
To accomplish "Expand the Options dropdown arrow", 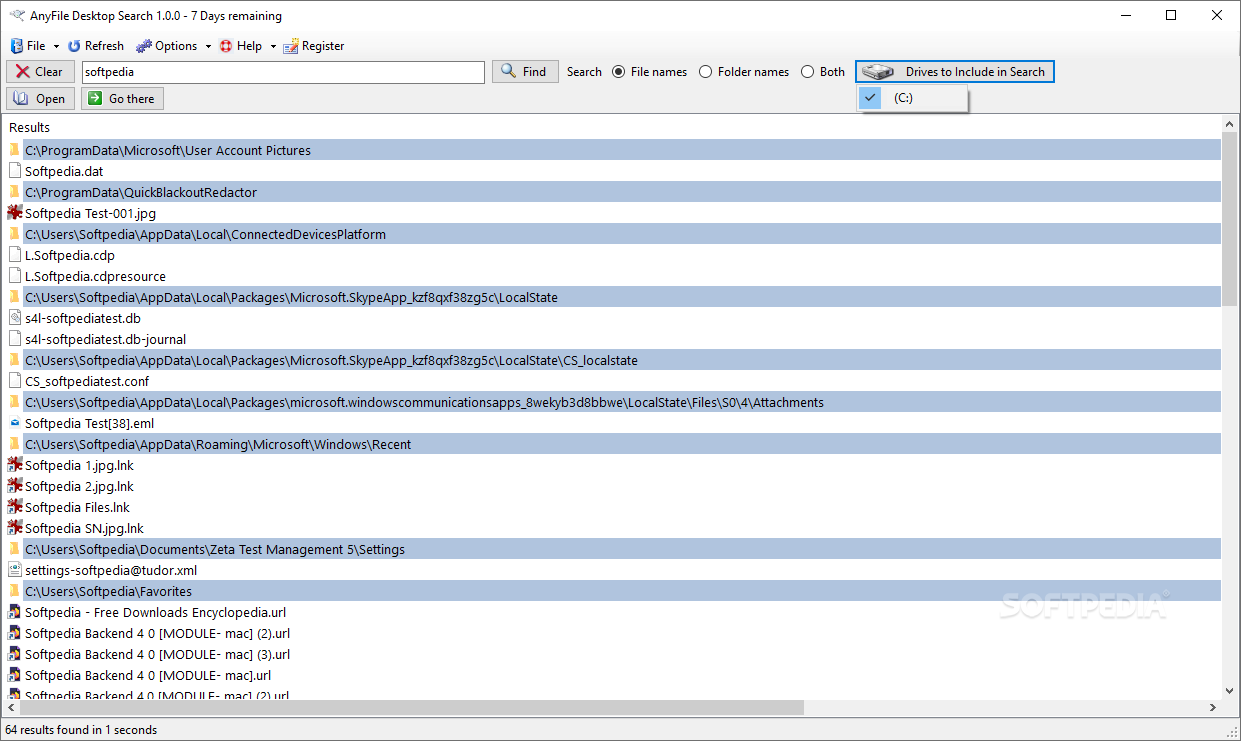I will tap(208, 46).
